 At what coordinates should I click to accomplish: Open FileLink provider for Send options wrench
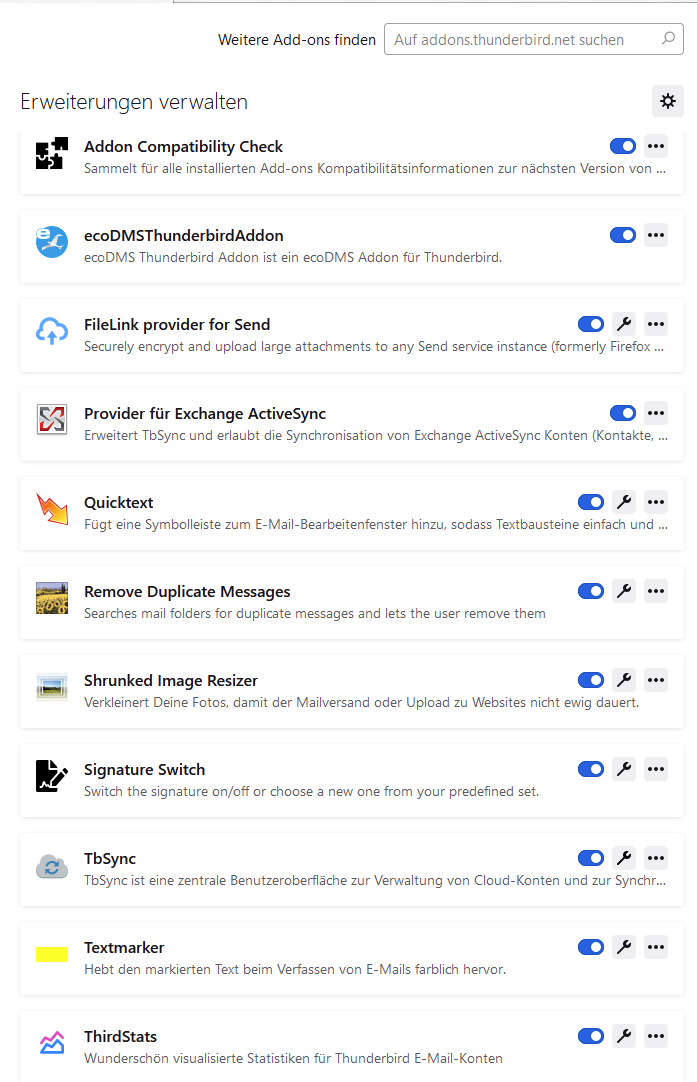point(624,324)
